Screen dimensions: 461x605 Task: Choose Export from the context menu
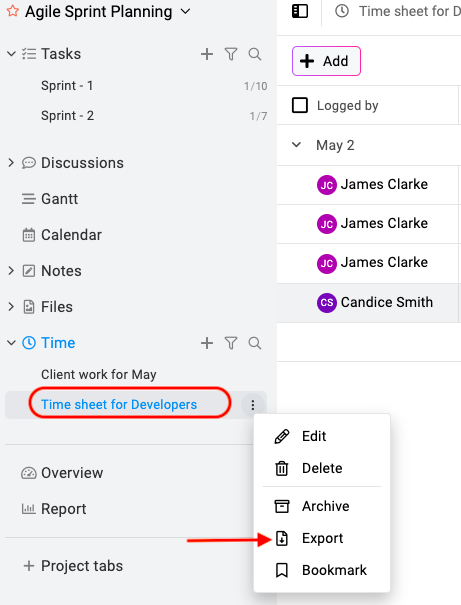[322, 538]
